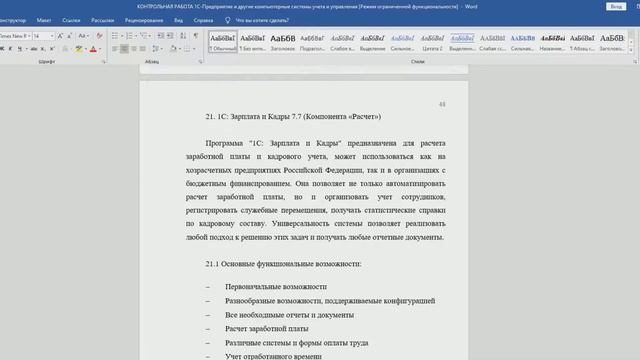The height and width of the screenshot is (360, 640).
Task: Apply the Заголовок style
Action: tap(282, 42)
